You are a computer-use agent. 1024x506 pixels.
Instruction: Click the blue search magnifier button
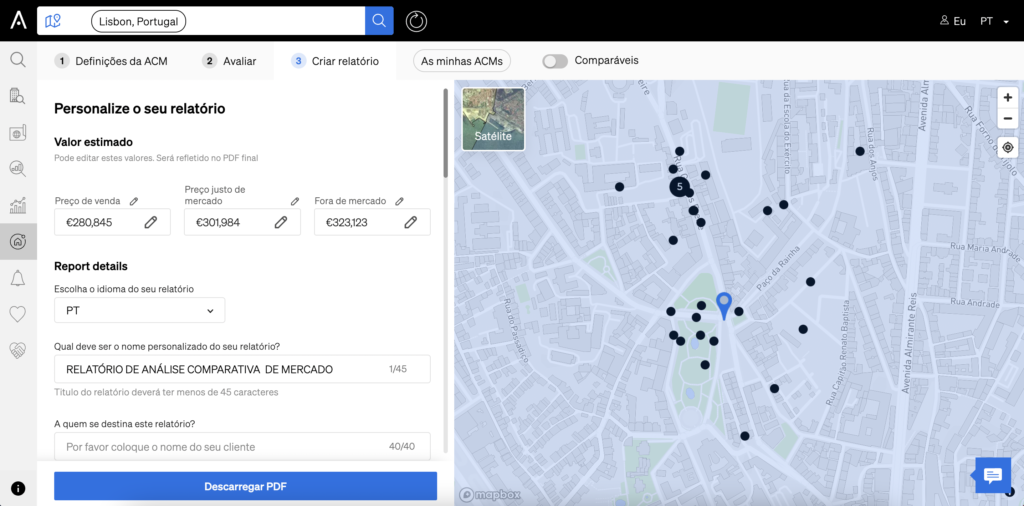379,21
